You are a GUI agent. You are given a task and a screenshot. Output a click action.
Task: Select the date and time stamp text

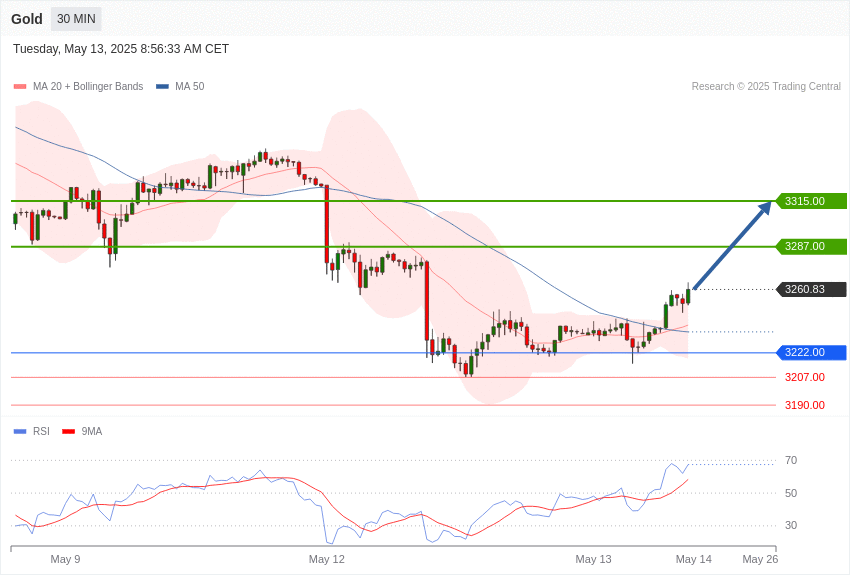tap(121, 49)
